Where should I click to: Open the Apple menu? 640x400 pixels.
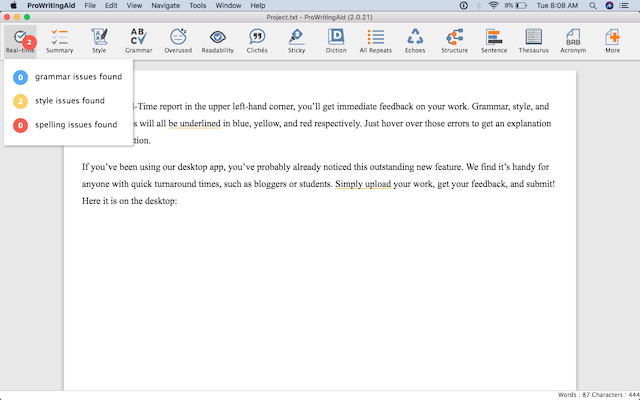pyautogui.click(x=13, y=5)
